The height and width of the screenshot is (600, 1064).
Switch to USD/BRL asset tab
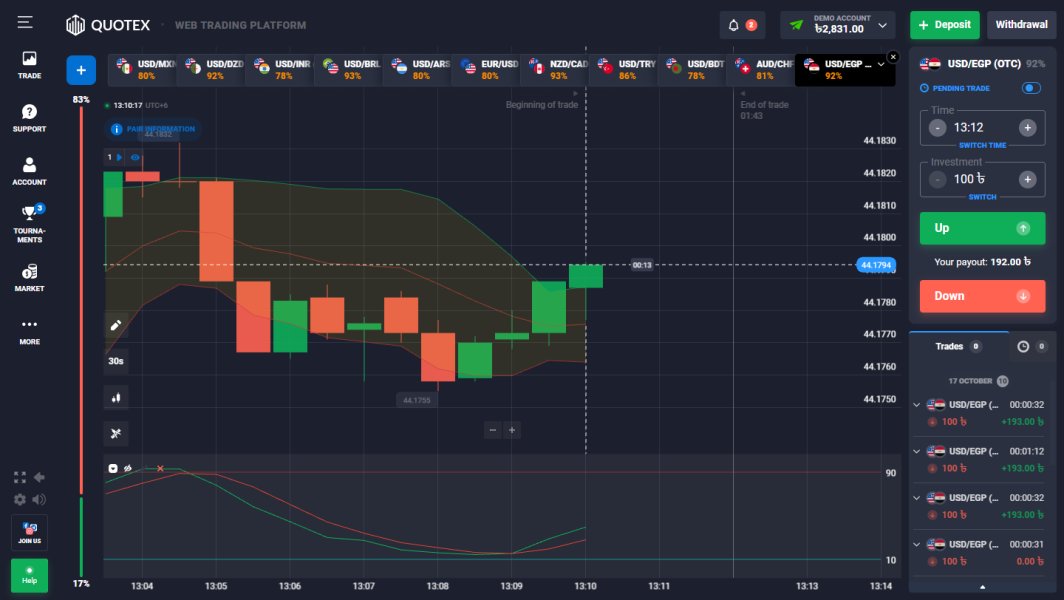(349, 69)
